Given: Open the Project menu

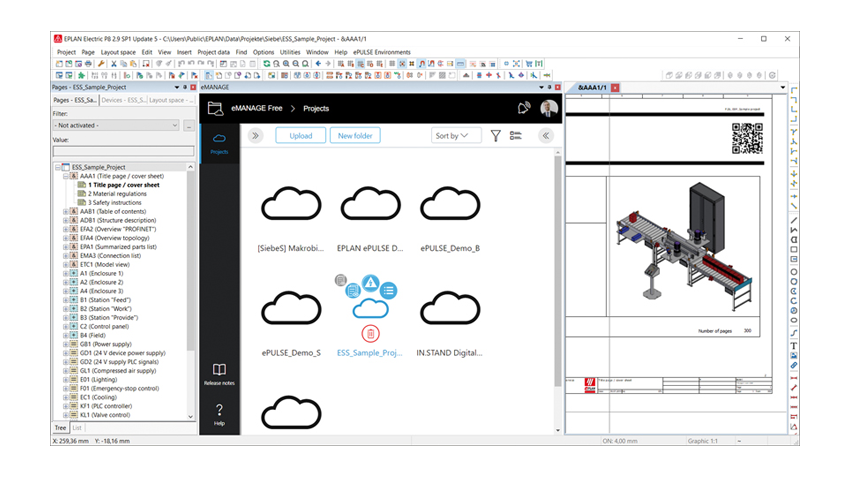Looking at the screenshot, I should tap(66, 52).
